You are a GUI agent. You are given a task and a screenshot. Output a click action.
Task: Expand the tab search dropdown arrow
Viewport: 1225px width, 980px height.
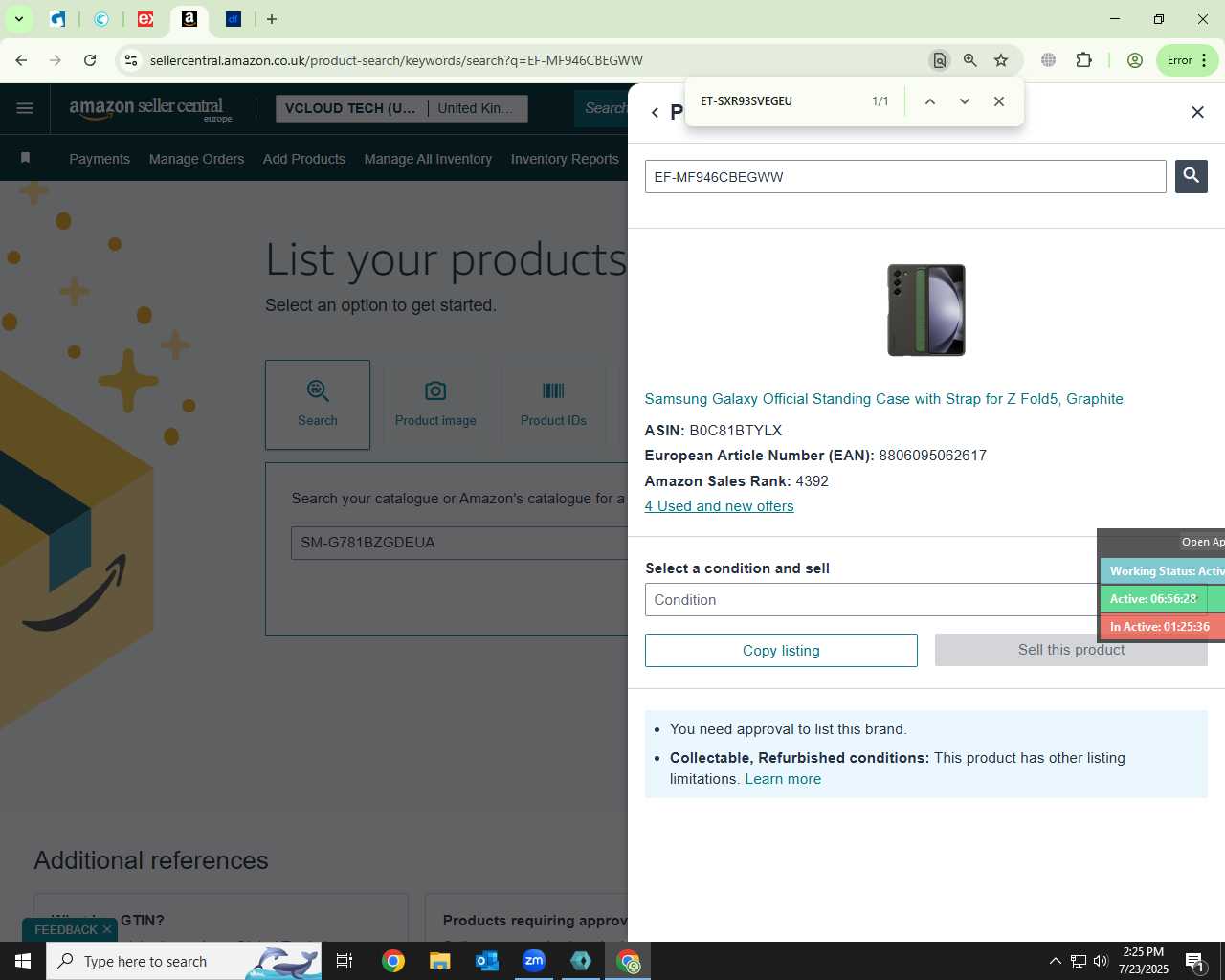18,19
